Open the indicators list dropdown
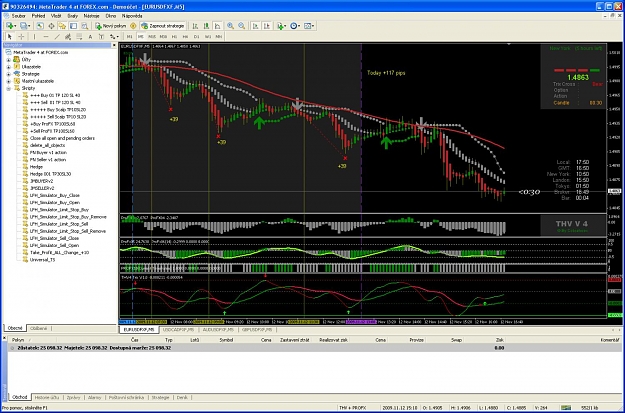The height and width of the screenshot is (413, 625). [281, 26]
